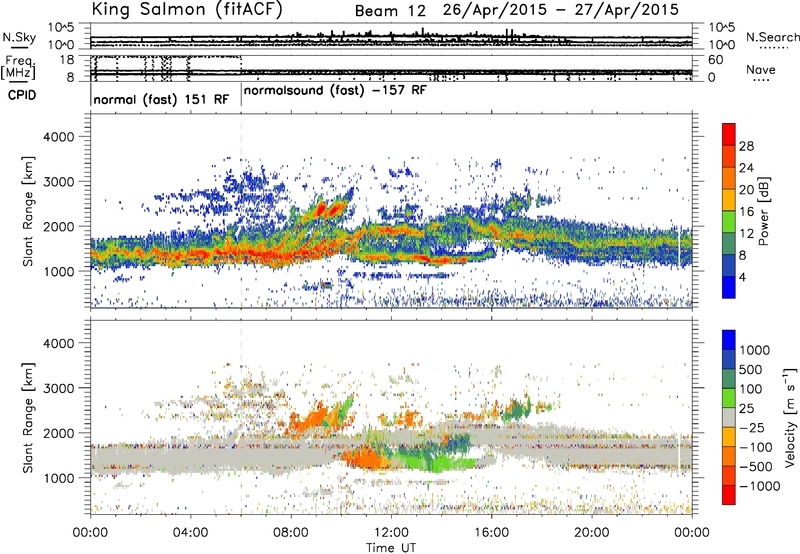Pick the teal 8-12 dB Power colorbar segment
The height and width of the screenshot is (554, 800).
(729, 243)
